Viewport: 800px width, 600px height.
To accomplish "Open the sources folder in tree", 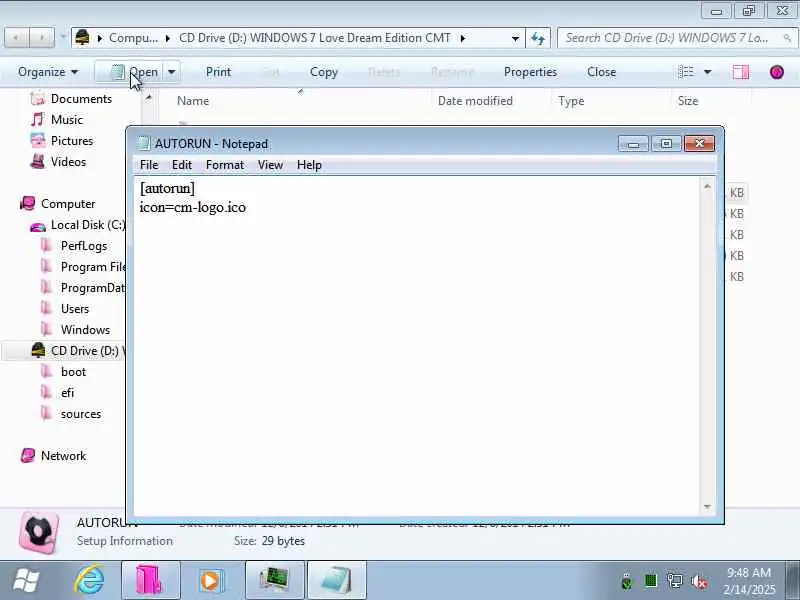I will (81, 414).
